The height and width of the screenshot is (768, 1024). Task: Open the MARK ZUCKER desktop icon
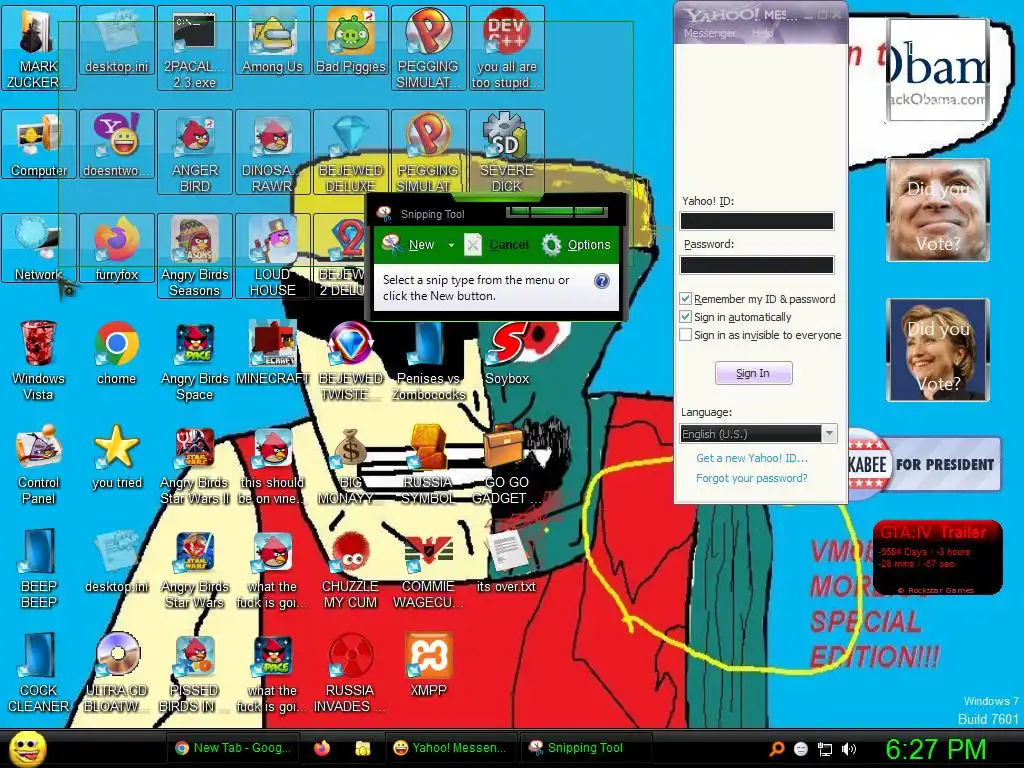pyautogui.click(x=39, y=48)
